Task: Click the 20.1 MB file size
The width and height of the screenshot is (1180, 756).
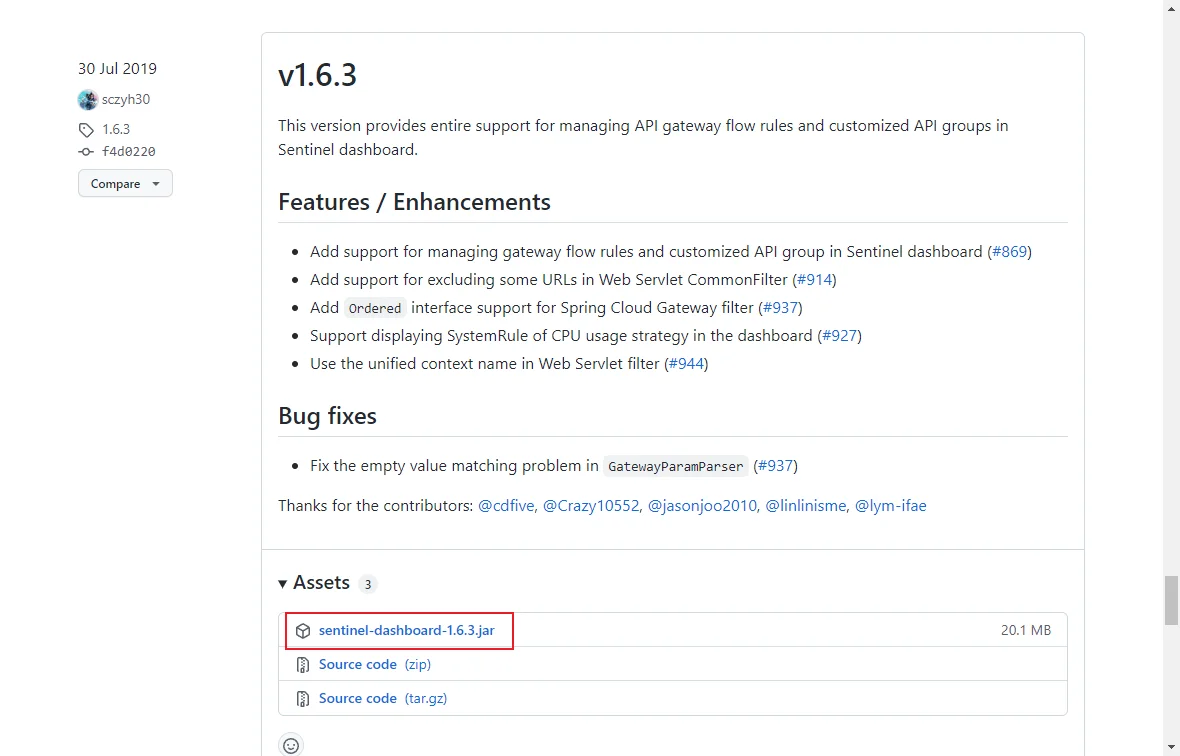Action: coord(1026,630)
